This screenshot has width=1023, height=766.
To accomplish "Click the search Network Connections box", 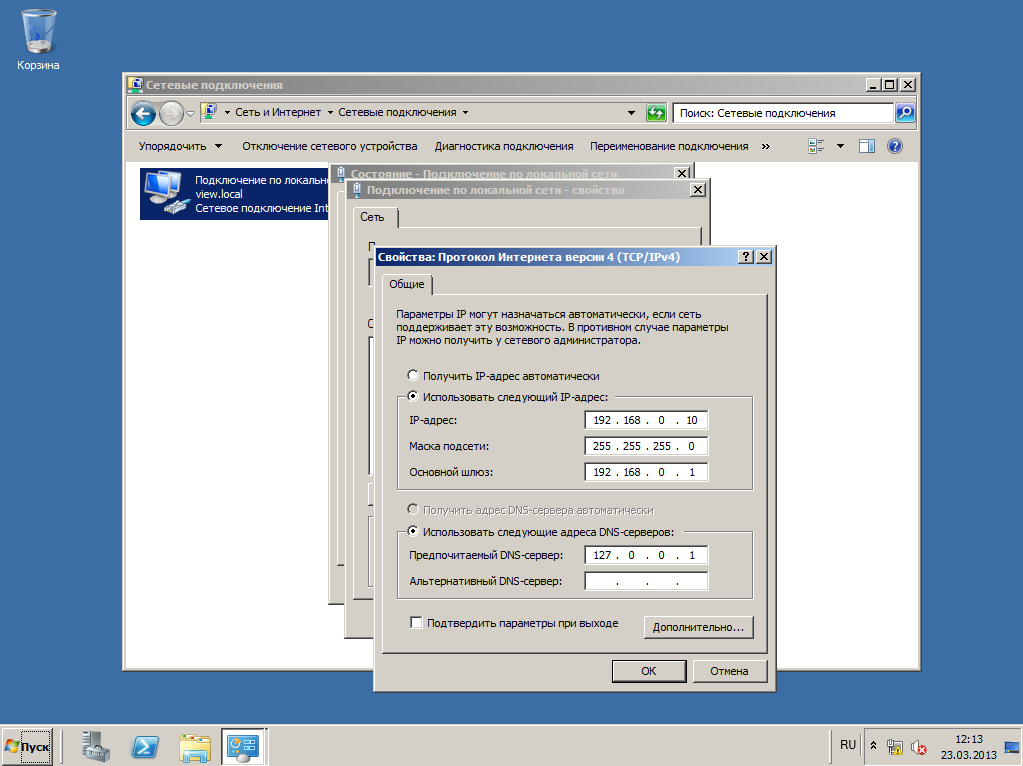I will pyautogui.click(x=783, y=113).
